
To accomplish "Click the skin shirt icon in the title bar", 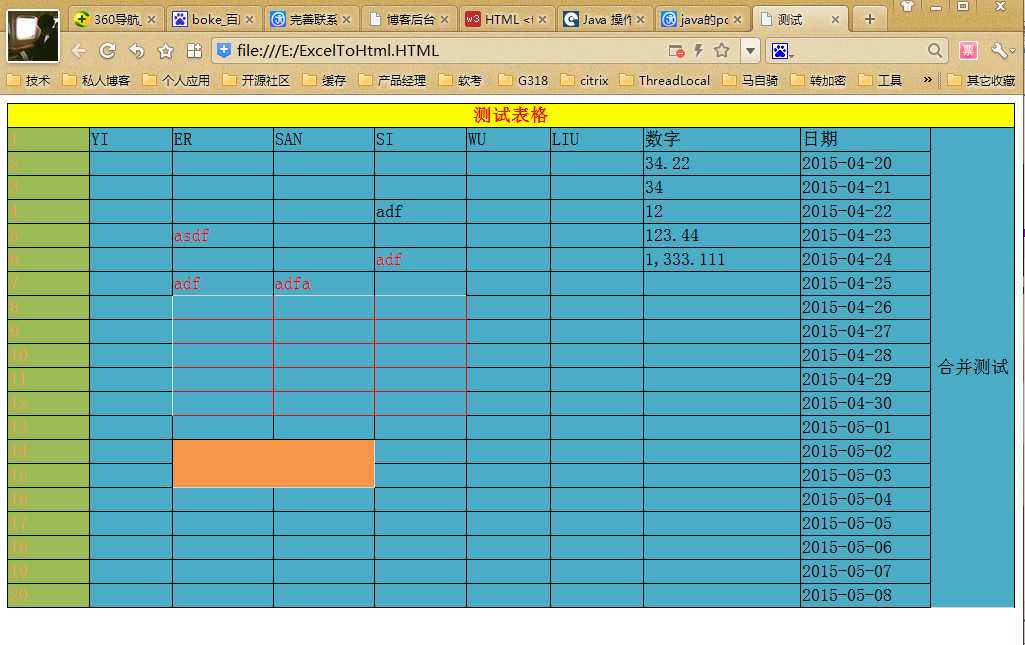I will (907, 7).
